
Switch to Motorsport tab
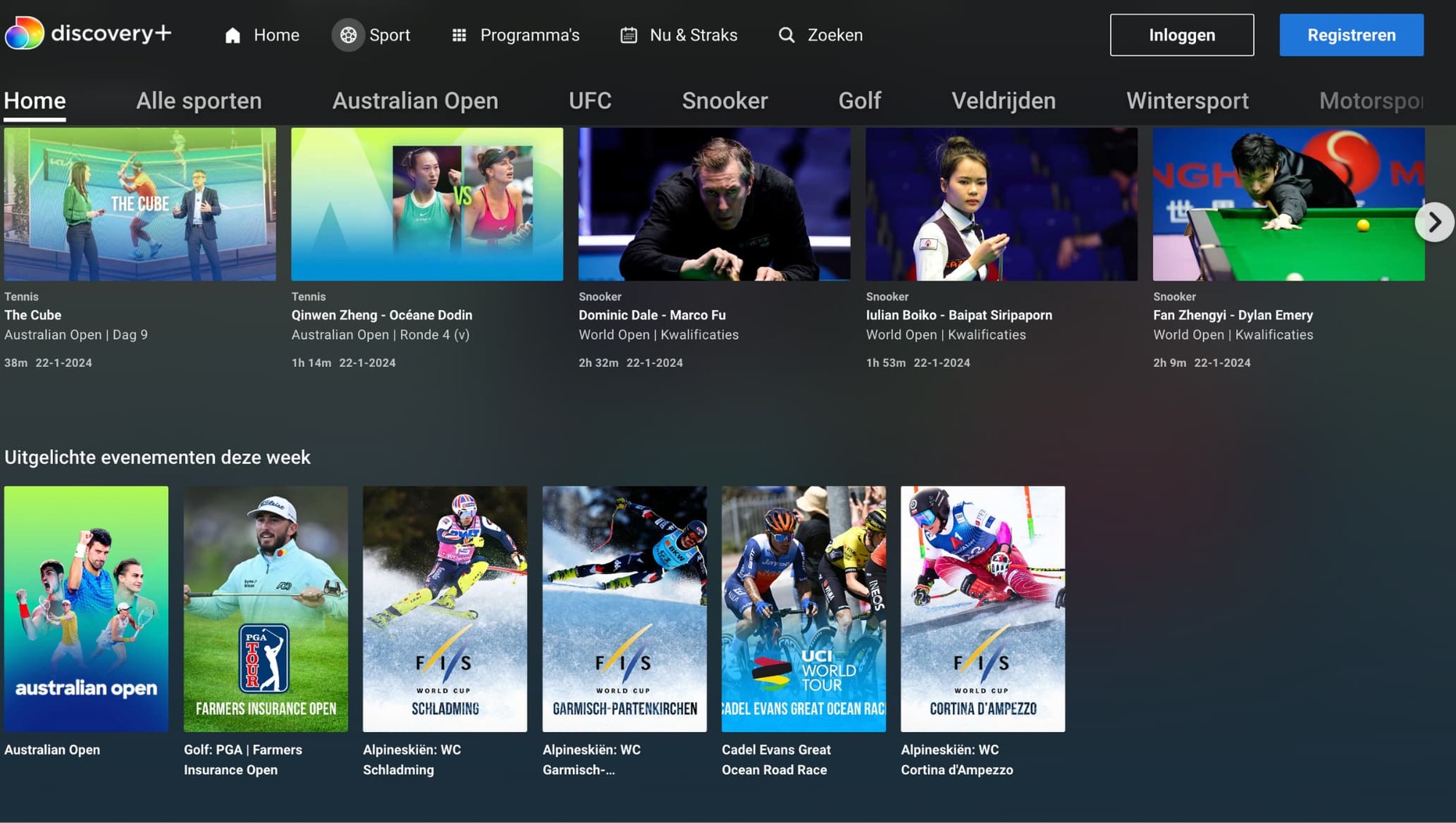click(x=1371, y=101)
